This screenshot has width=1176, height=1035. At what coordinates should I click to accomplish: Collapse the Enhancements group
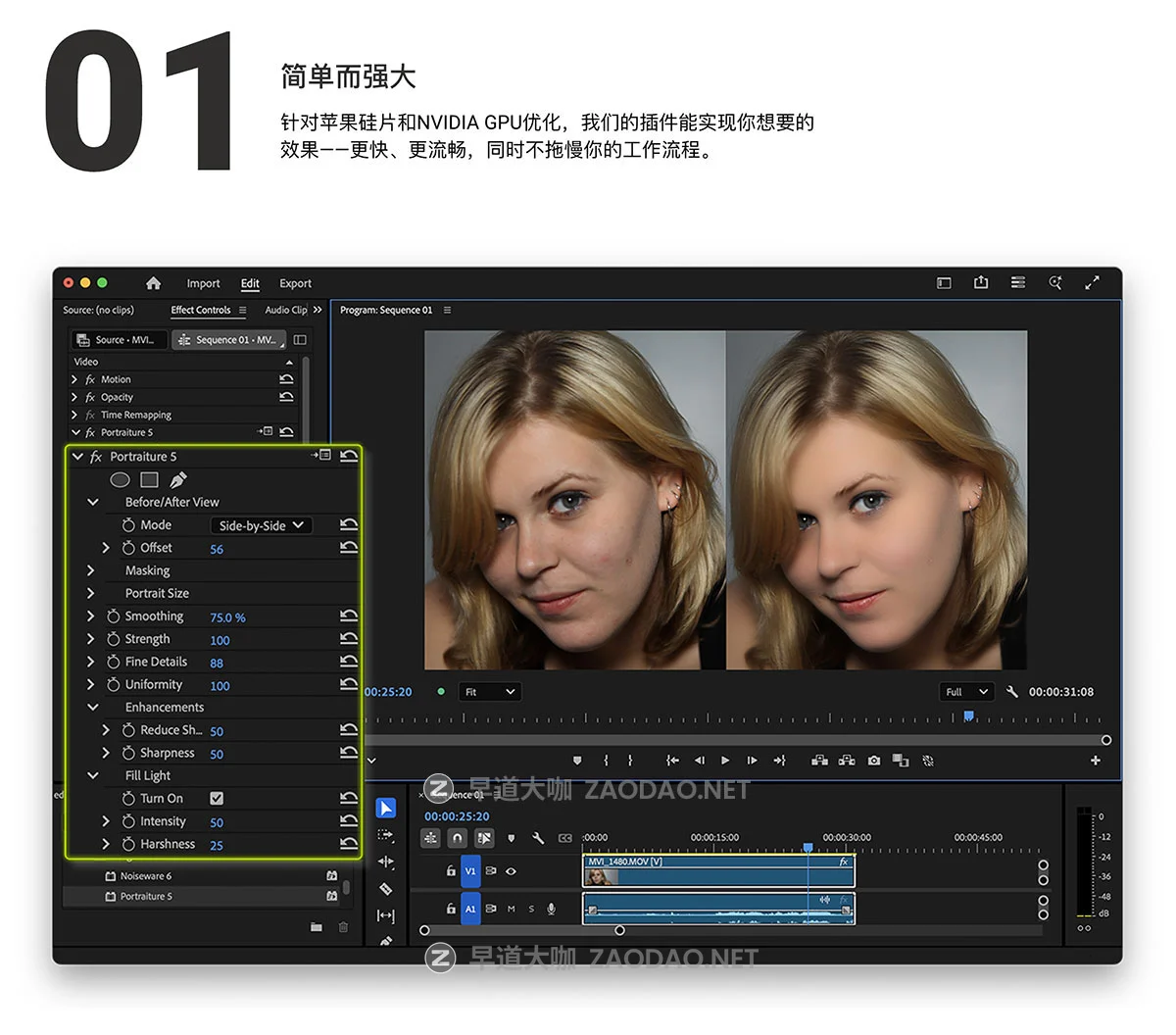[93, 707]
